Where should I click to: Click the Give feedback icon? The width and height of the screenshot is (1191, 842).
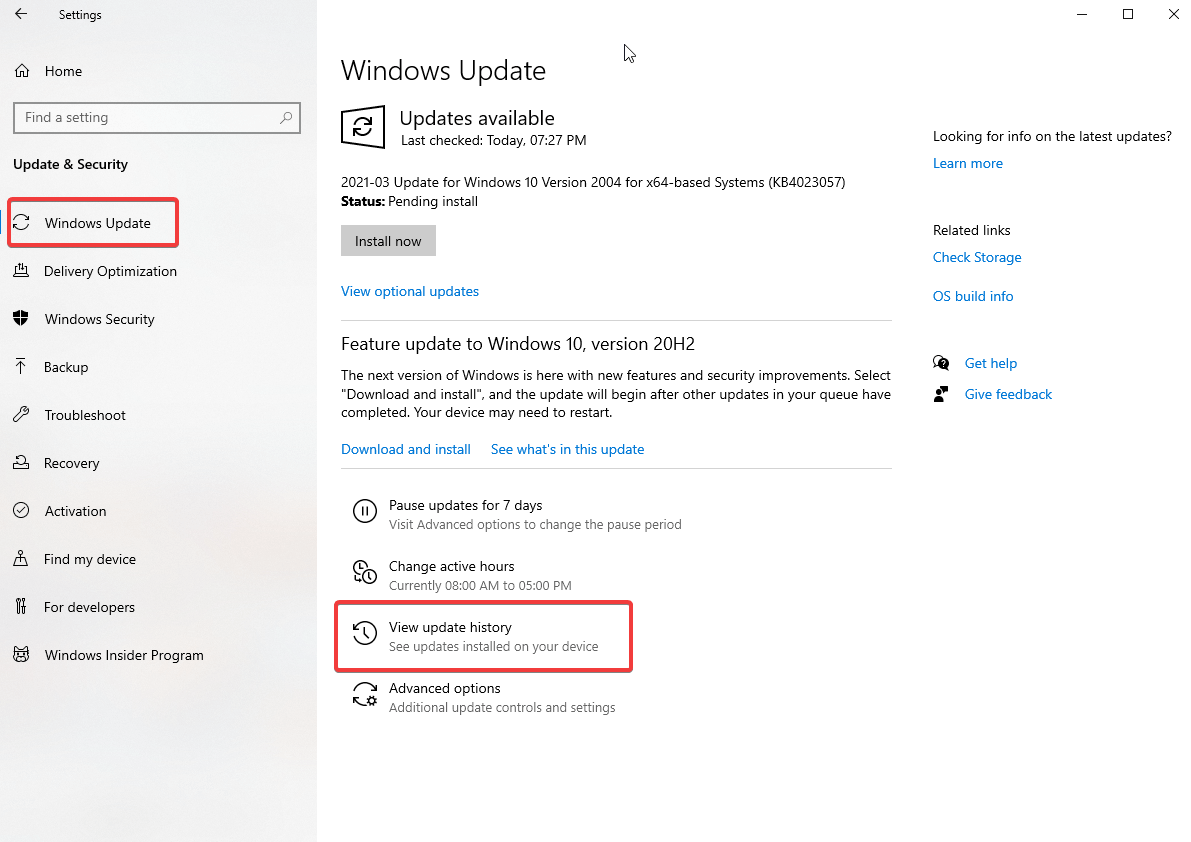(x=941, y=394)
